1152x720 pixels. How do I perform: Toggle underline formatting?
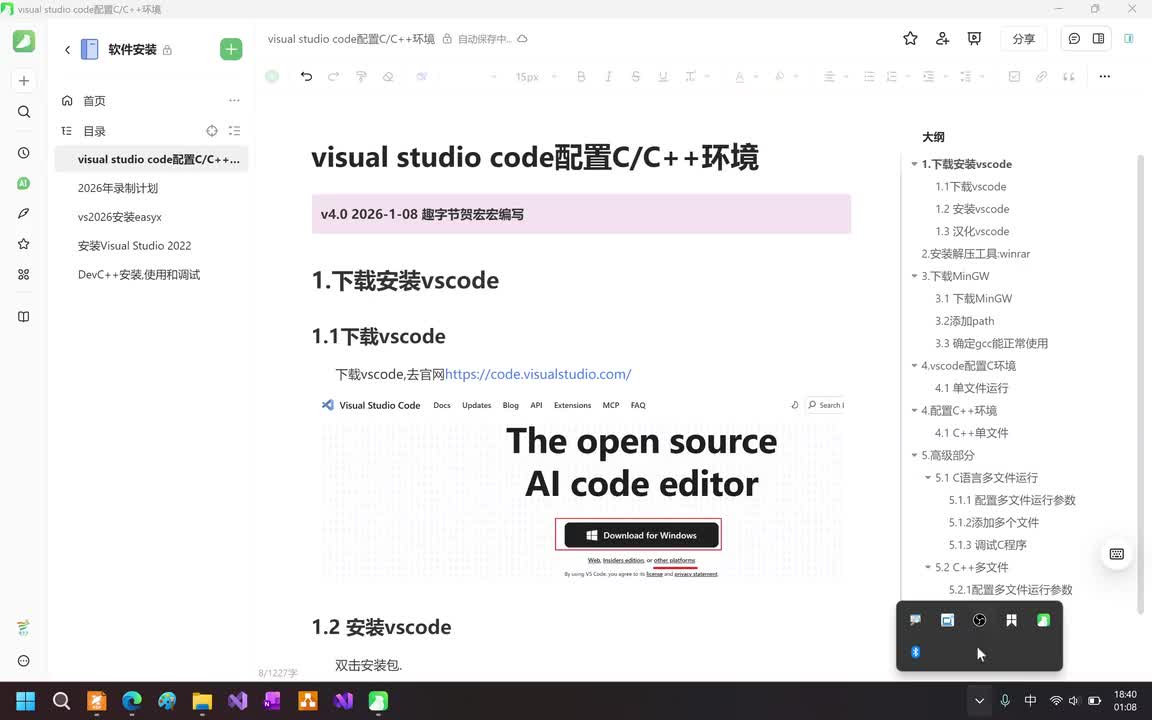(x=663, y=76)
